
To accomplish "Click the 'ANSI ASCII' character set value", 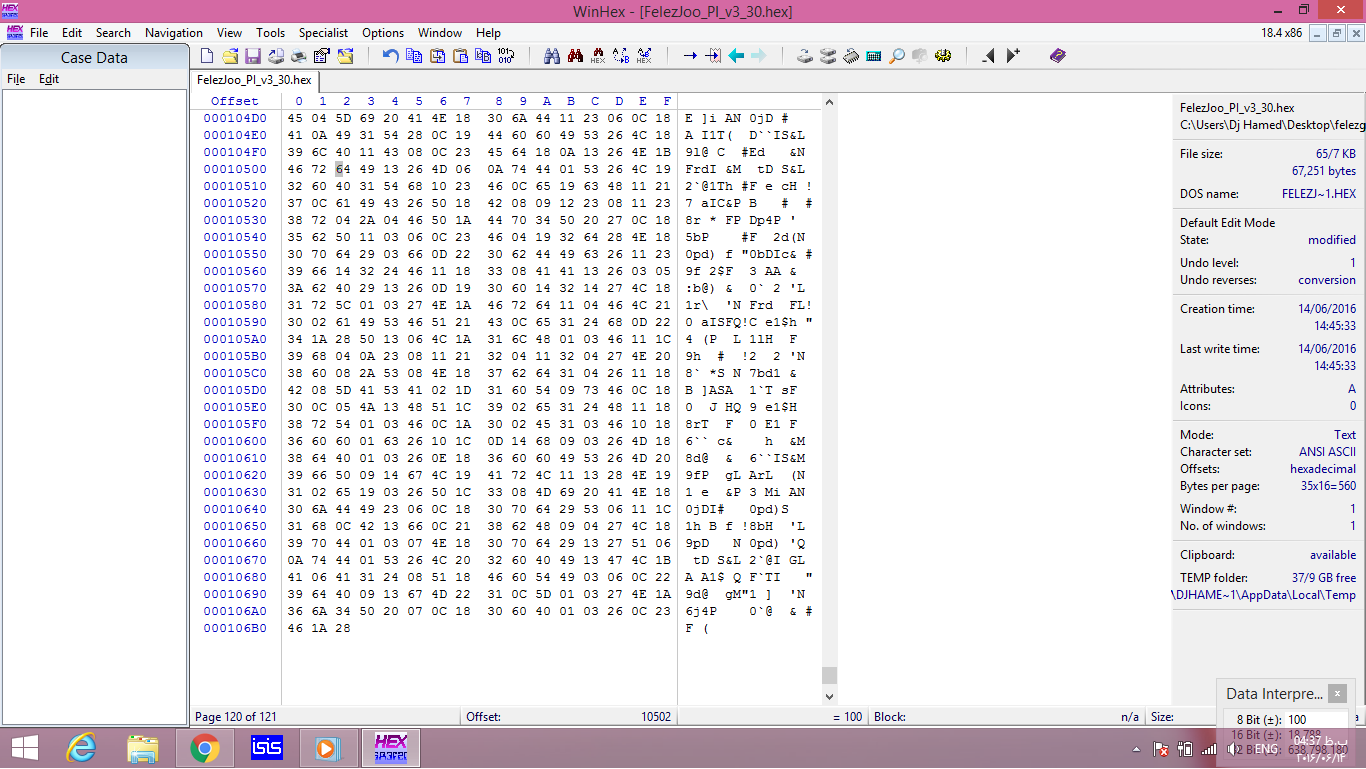I will point(1325,452).
